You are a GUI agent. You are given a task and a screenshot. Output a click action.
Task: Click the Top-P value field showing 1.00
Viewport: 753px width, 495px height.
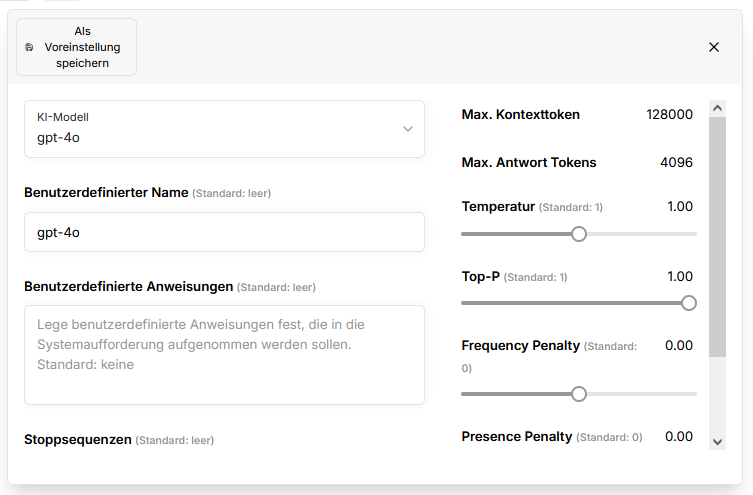(679, 277)
